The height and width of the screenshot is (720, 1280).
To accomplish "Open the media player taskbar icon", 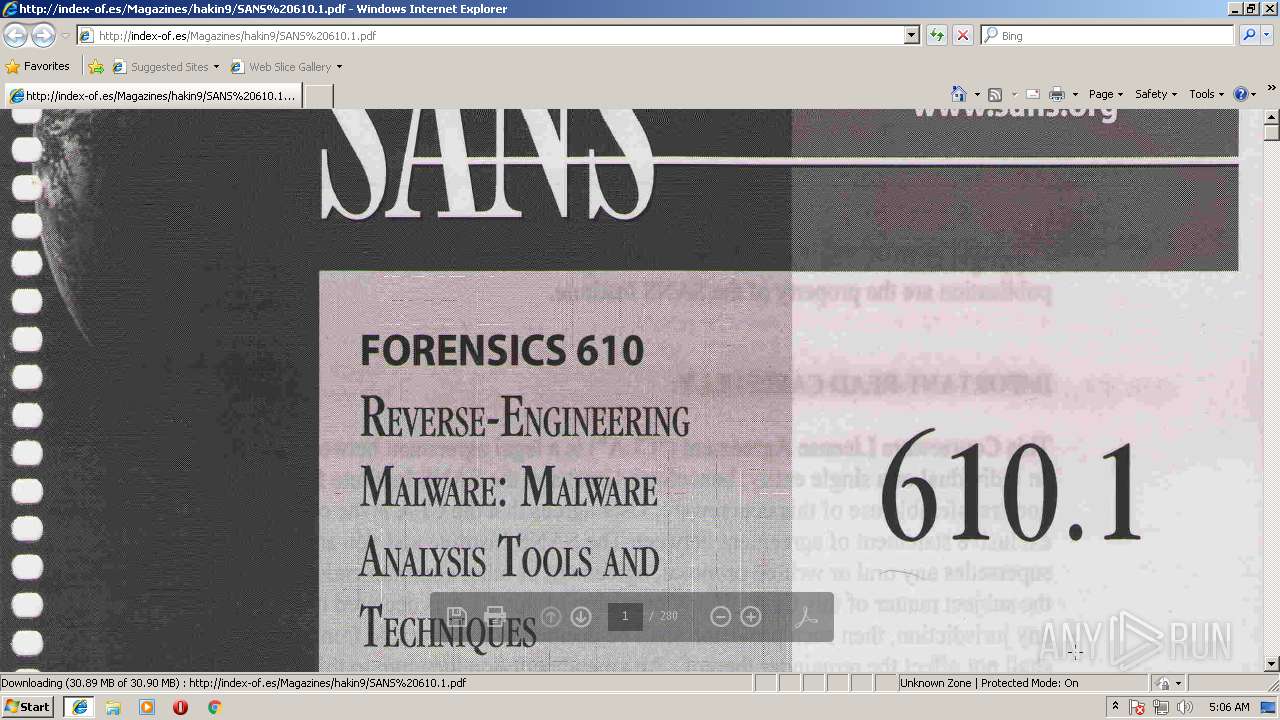I will (147, 707).
